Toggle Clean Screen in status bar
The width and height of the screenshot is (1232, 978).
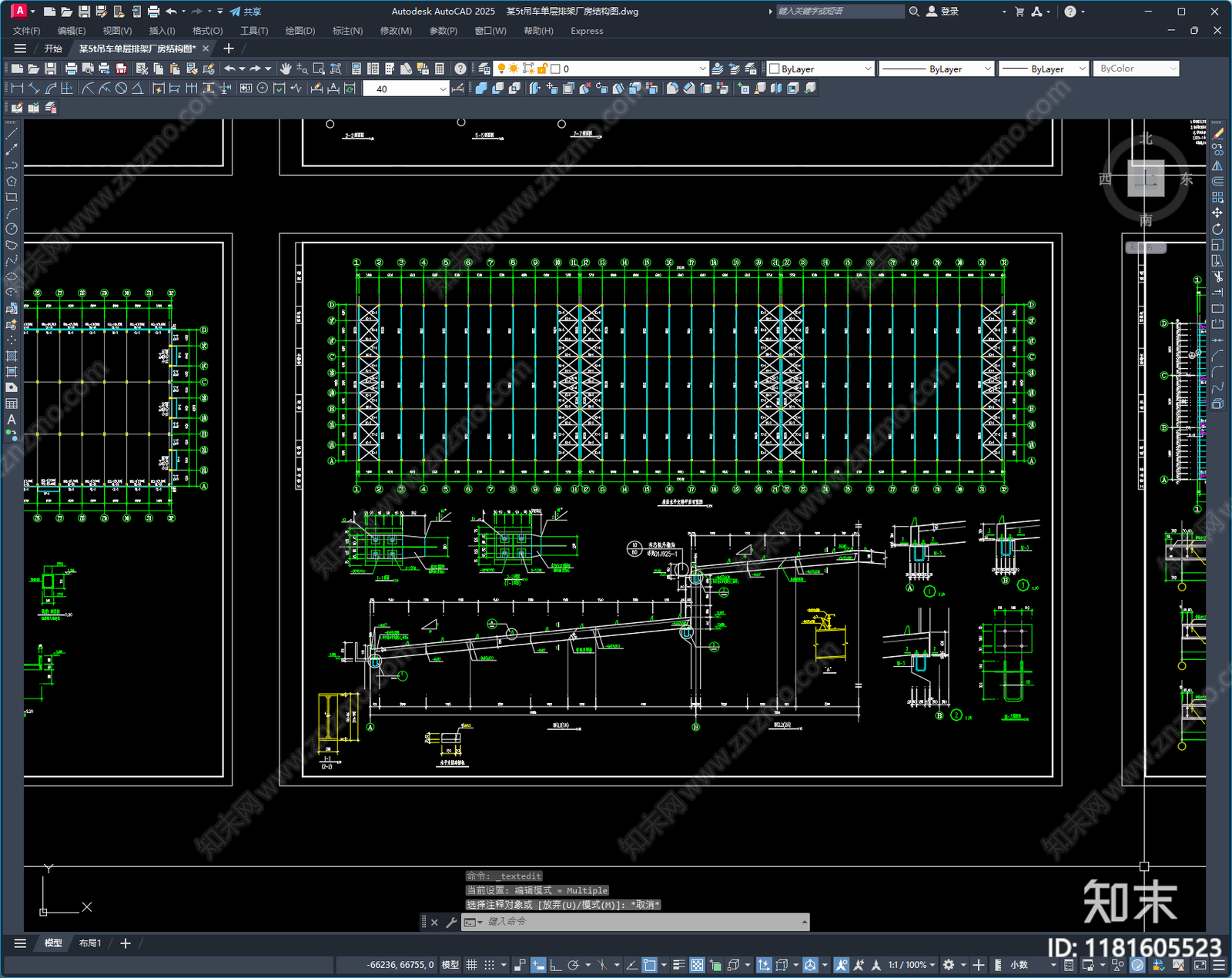tap(1200, 965)
